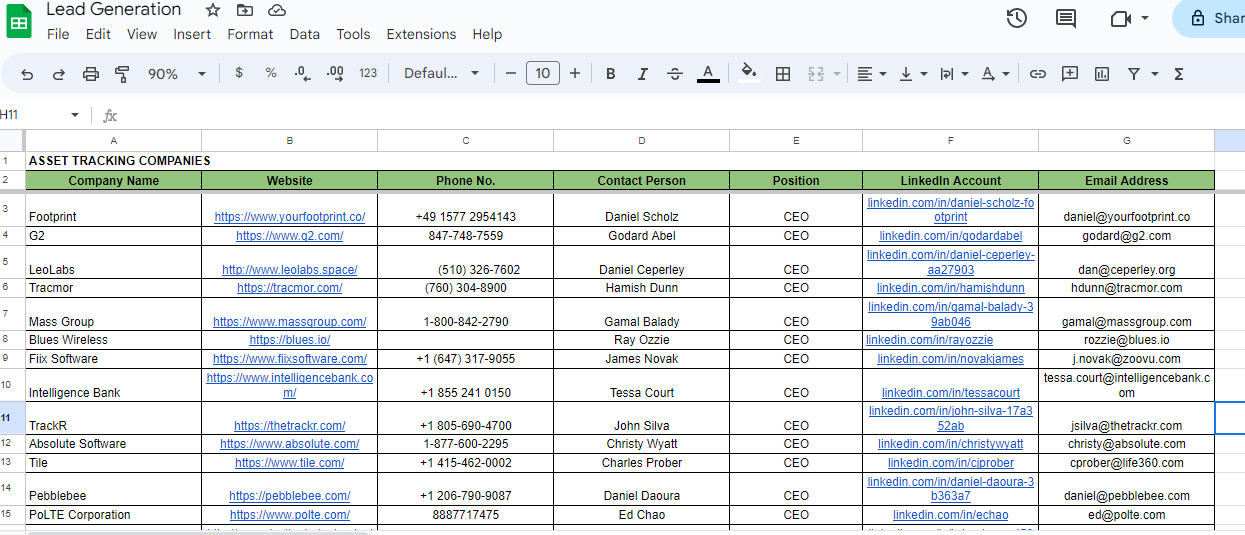1245x535 pixels.
Task: Select column C header
Action: 466,141
